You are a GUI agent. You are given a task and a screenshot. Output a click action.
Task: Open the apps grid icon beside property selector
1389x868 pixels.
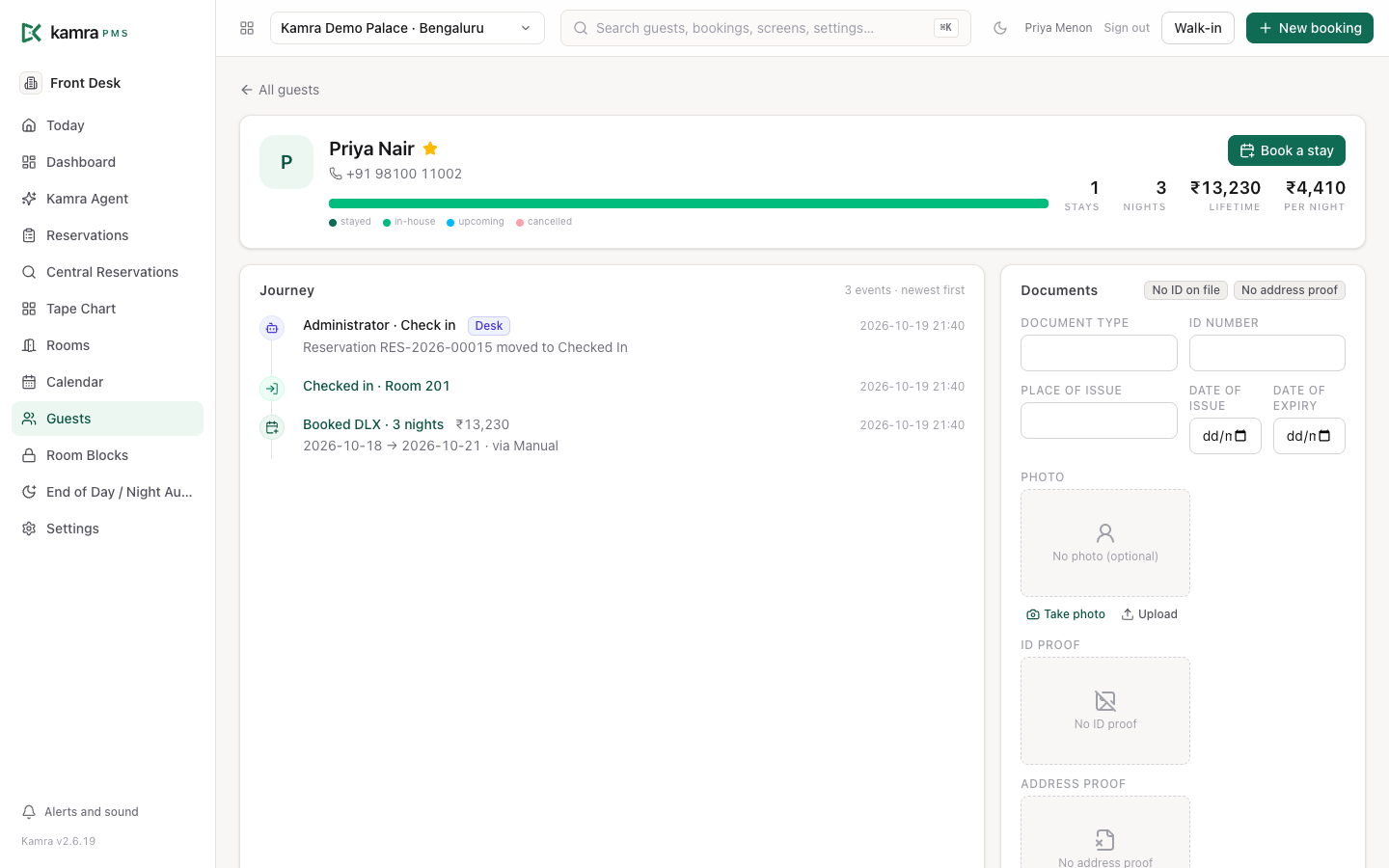click(247, 28)
